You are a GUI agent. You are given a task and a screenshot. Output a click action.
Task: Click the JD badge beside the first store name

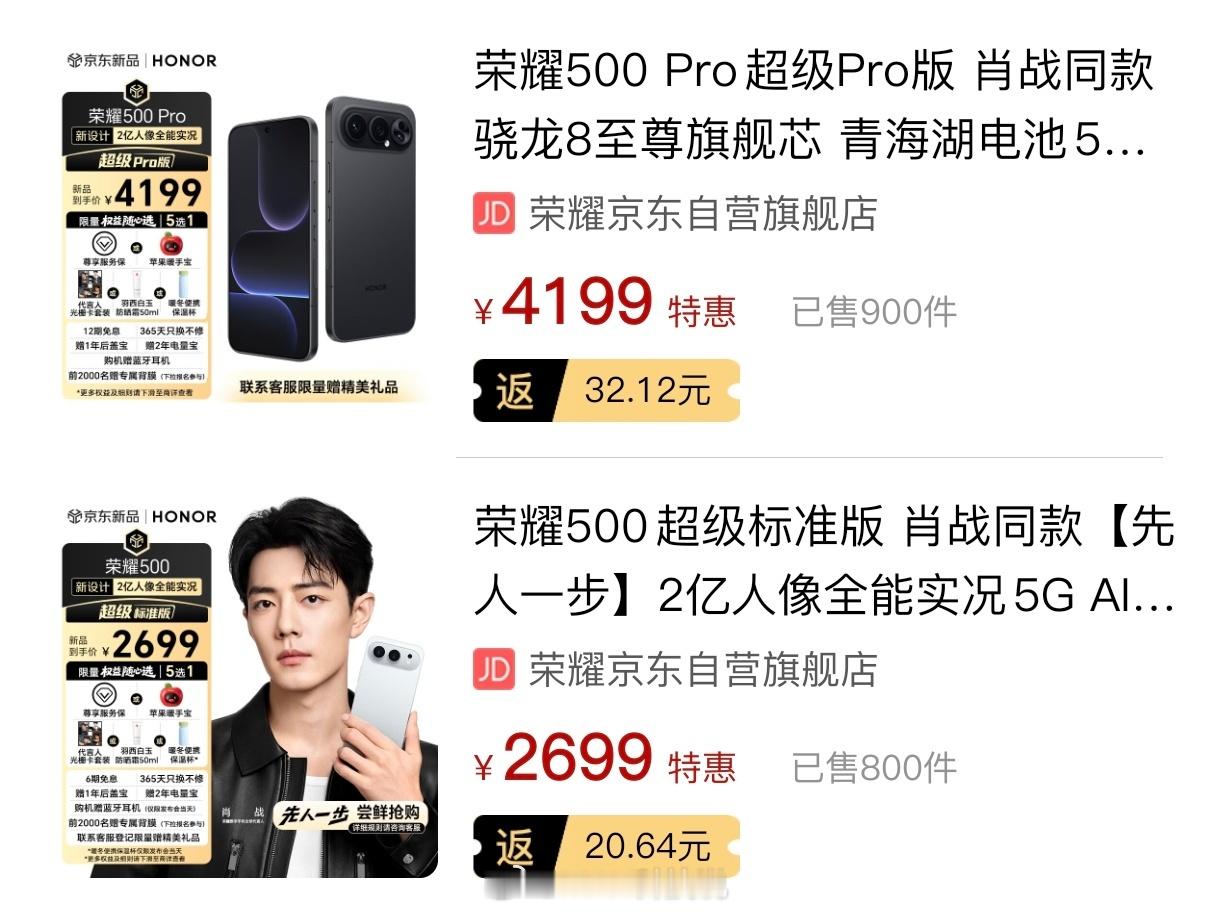(494, 214)
